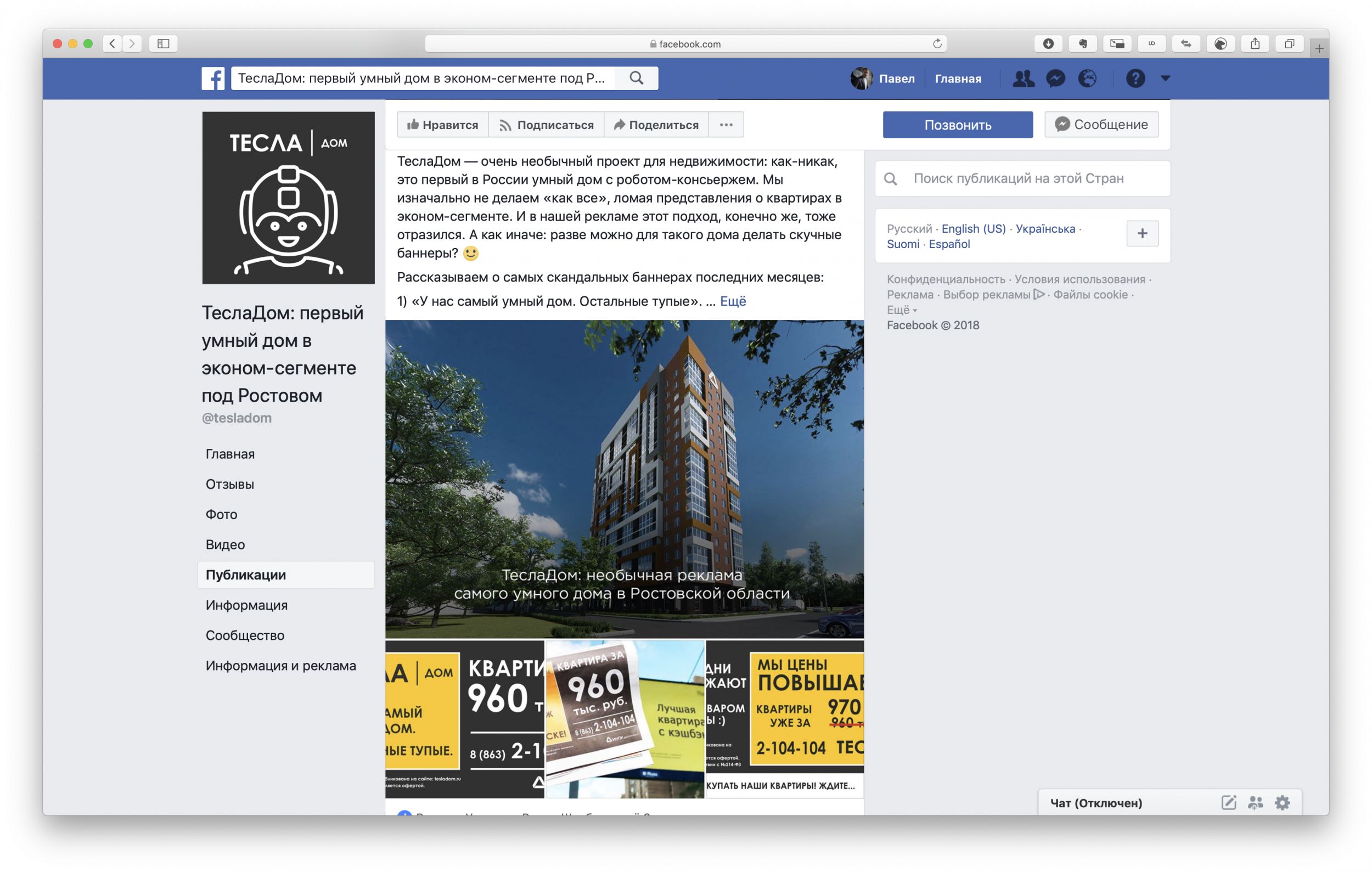Click Павел profile avatar
1372x872 pixels.
[x=862, y=78]
